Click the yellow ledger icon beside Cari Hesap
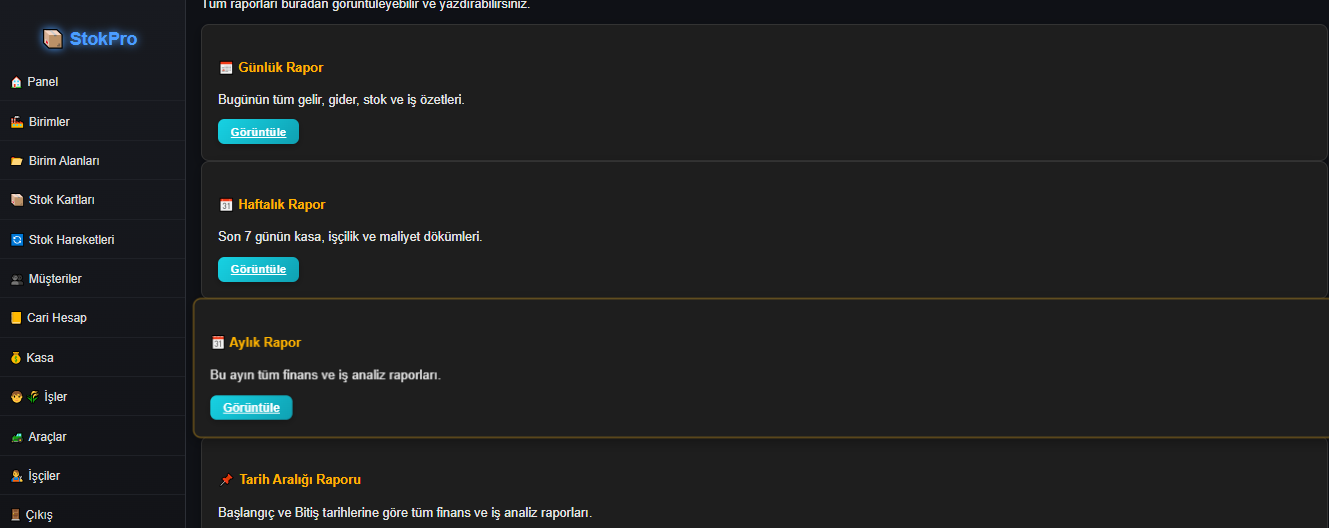 [x=16, y=318]
